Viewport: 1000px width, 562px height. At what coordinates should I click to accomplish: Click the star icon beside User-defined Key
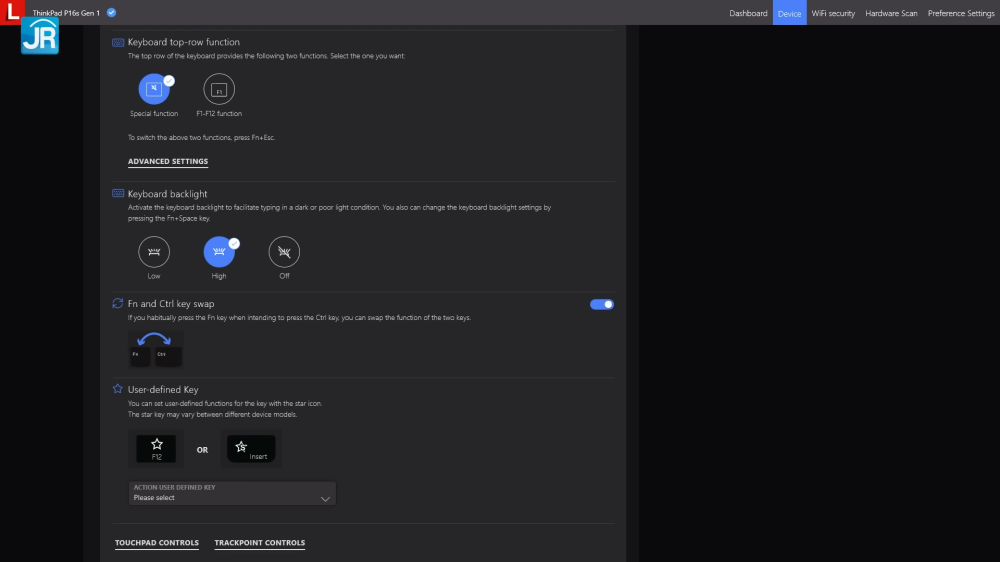click(x=117, y=389)
